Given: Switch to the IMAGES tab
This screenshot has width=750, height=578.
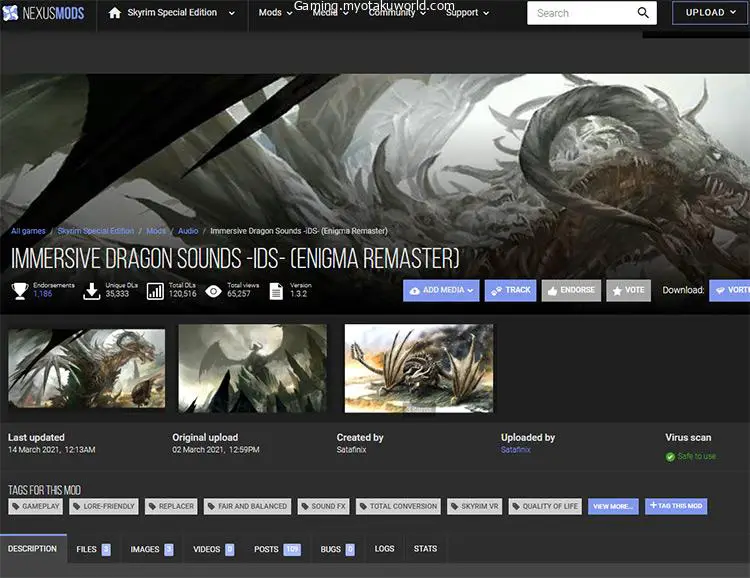Looking at the screenshot, I should pyautogui.click(x=152, y=549).
